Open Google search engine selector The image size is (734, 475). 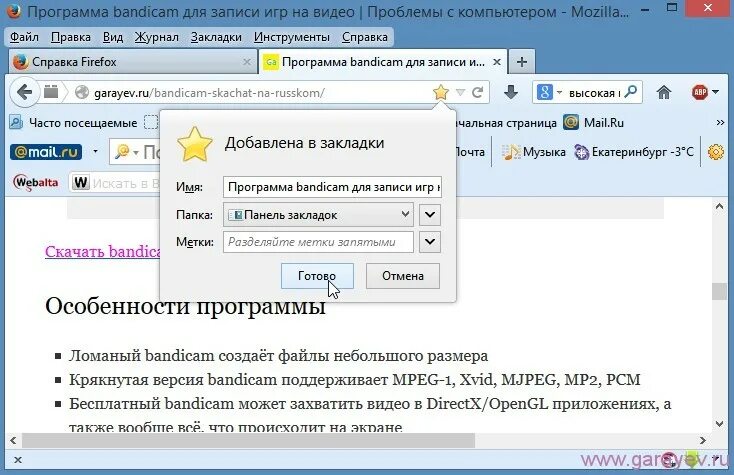549,92
